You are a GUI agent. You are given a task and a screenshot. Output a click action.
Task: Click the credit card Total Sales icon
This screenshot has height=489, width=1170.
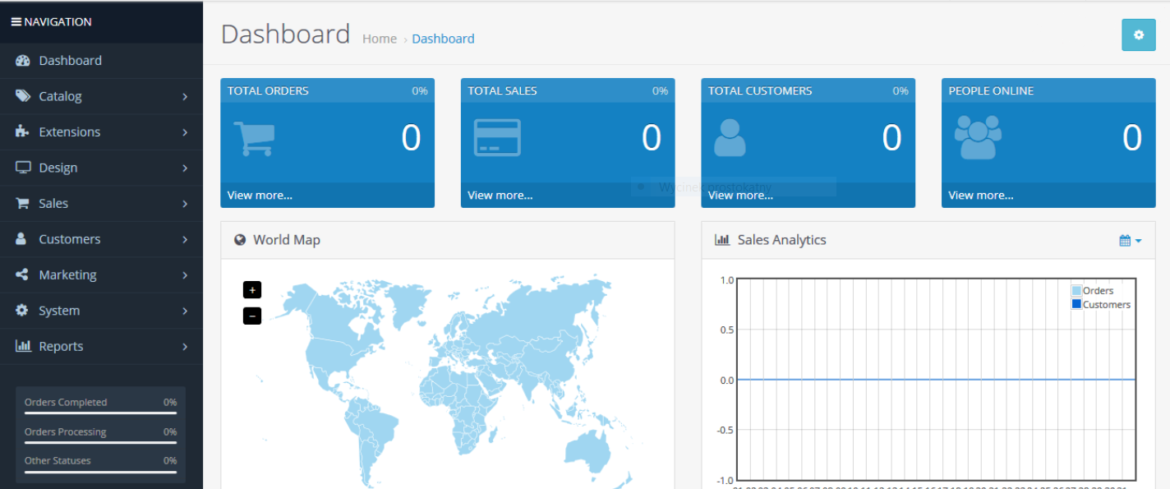[497, 138]
